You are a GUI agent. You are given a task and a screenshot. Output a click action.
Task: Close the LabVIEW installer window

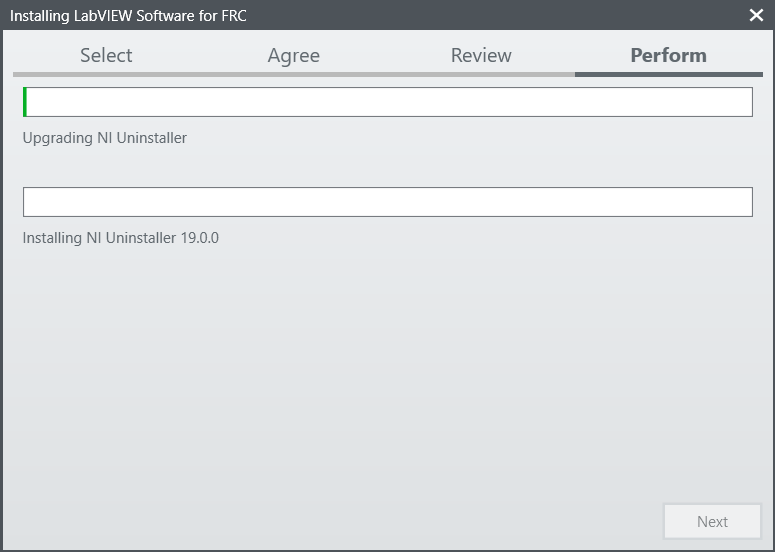coord(756,15)
